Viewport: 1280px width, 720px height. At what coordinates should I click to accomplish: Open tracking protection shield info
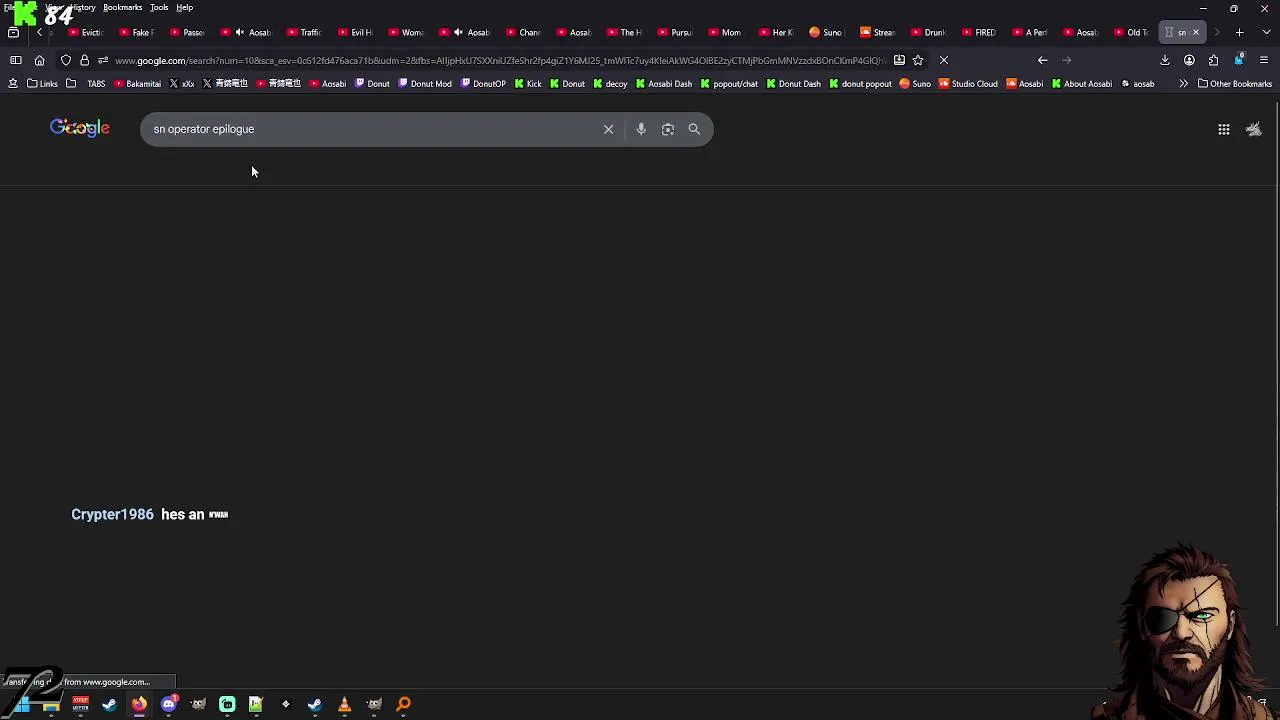pyautogui.click(x=66, y=60)
